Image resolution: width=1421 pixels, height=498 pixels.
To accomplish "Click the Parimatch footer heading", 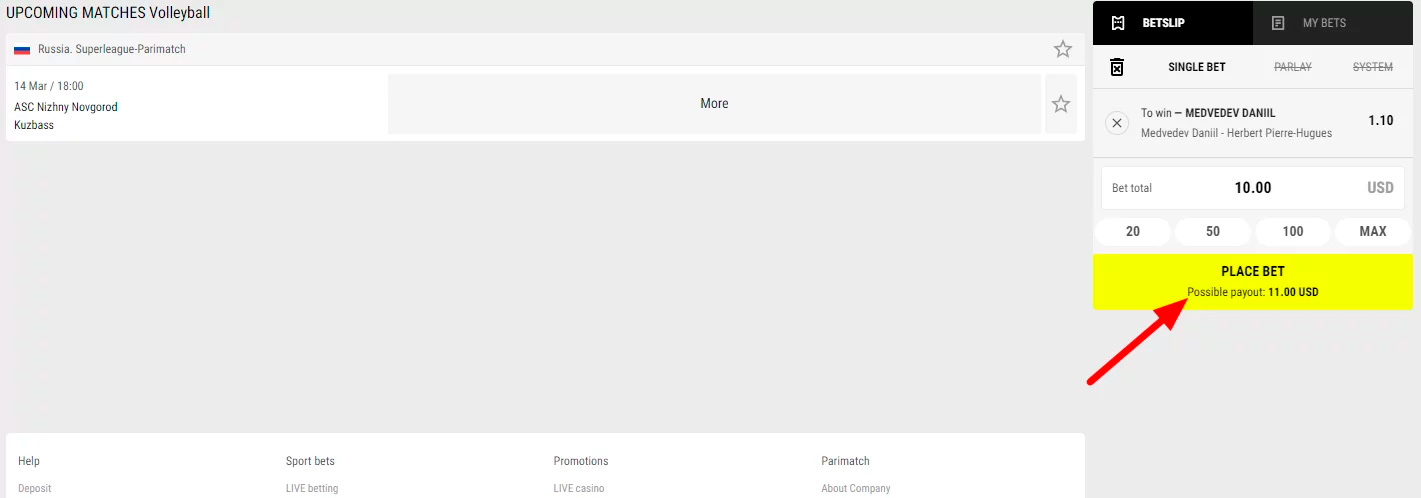I will click(x=846, y=461).
